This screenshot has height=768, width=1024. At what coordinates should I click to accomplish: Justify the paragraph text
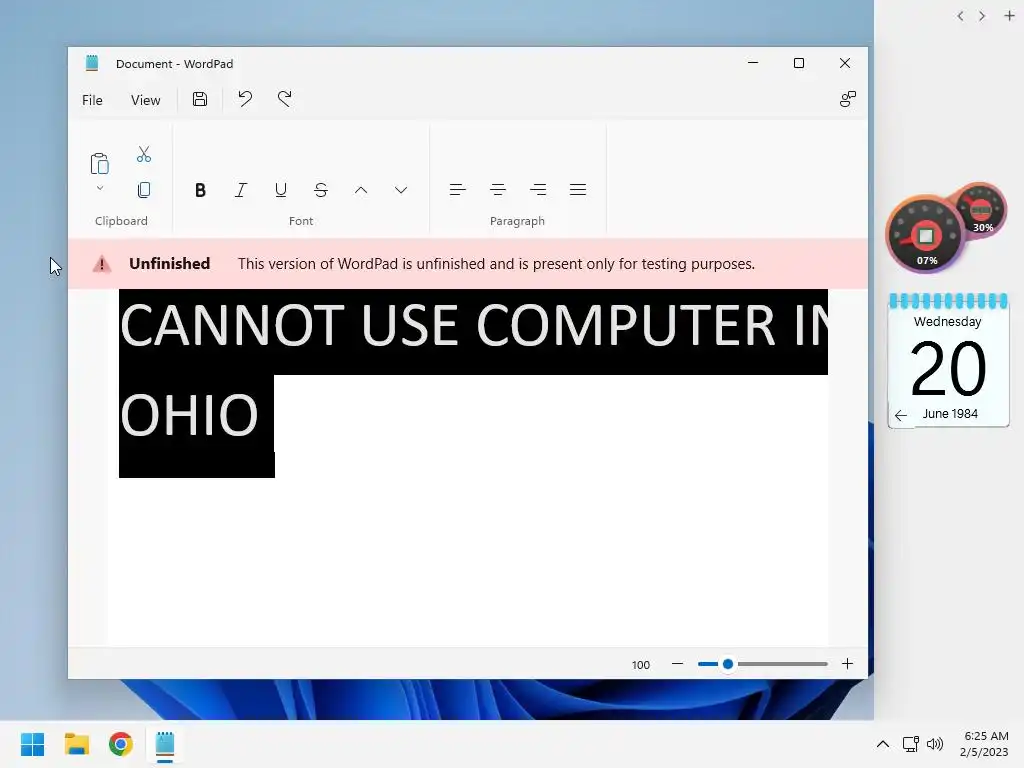[578, 190]
